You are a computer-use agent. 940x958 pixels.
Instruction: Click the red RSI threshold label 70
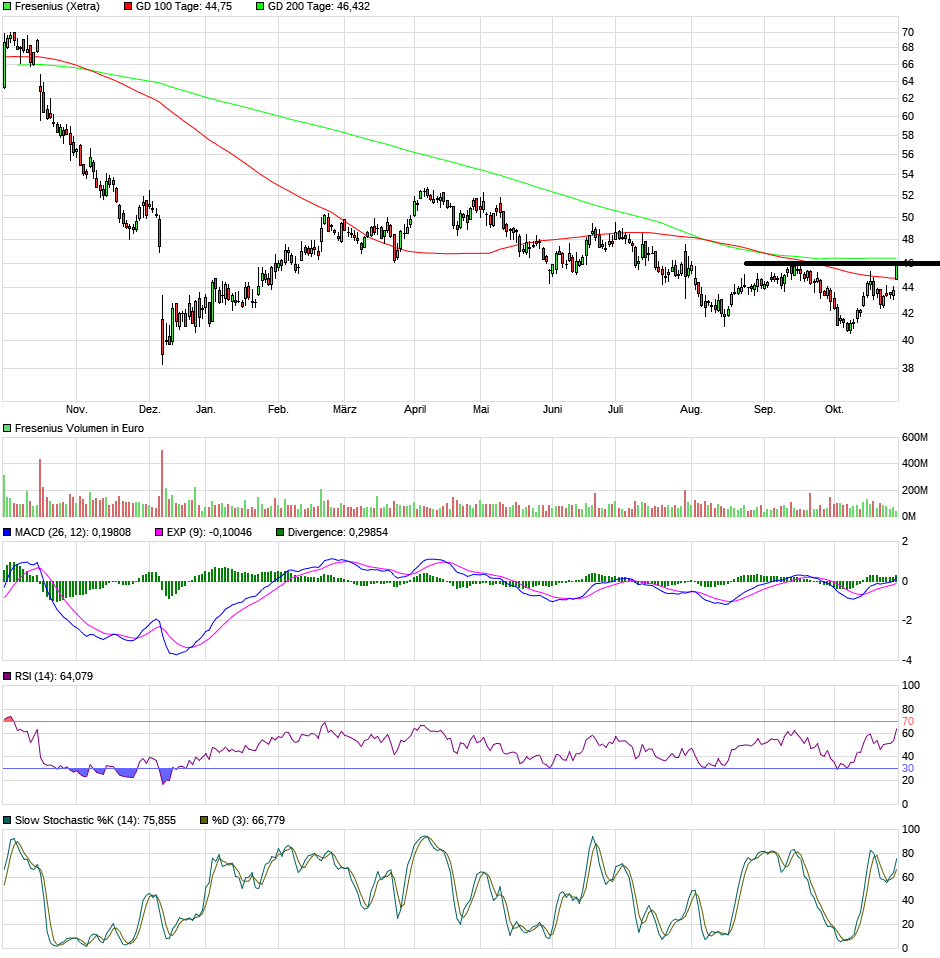[x=908, y=722]
